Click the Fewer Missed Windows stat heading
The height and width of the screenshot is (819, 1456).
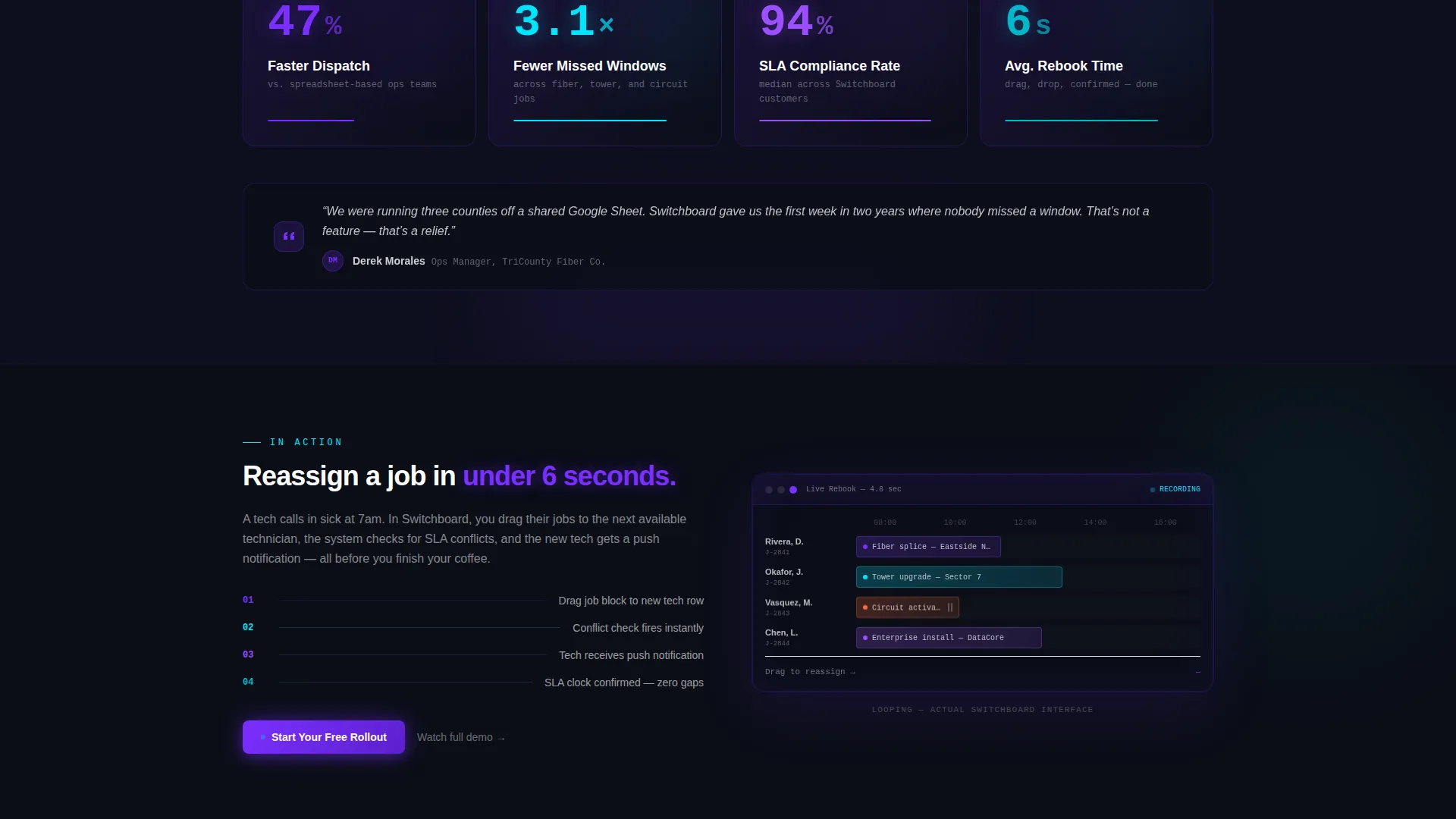[x=589, y=66]
